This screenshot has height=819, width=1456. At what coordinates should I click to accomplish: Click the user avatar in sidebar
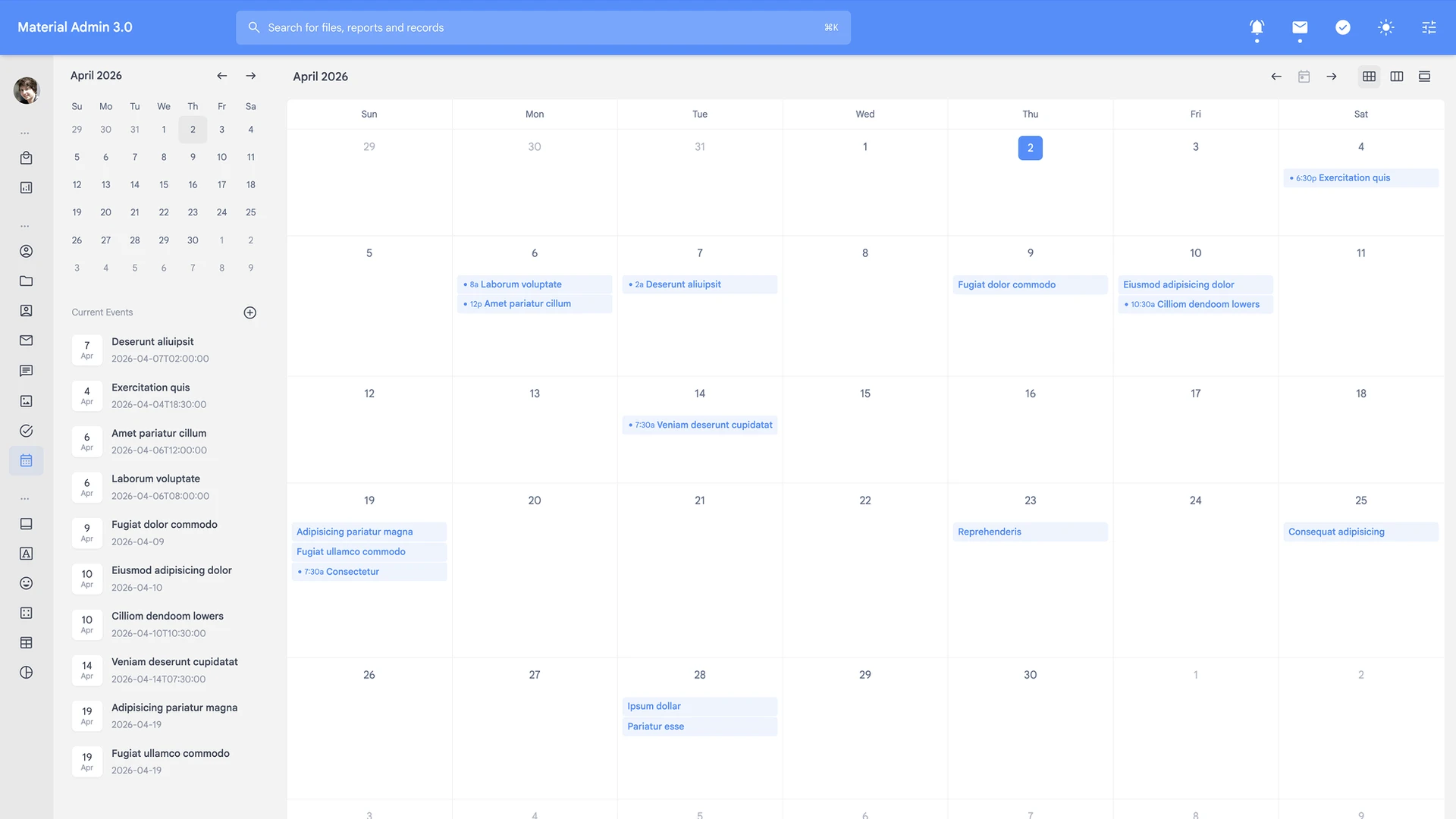(27, 90)
